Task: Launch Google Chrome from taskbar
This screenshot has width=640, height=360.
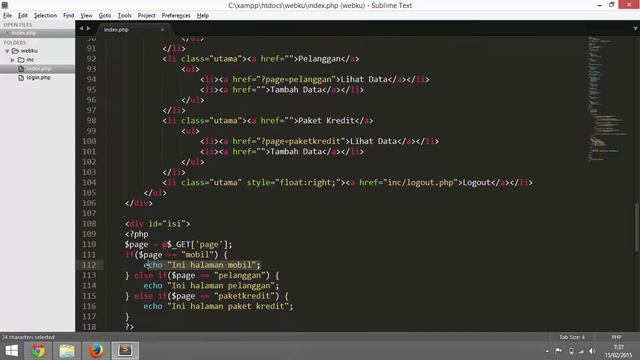Action: point(38,351)
